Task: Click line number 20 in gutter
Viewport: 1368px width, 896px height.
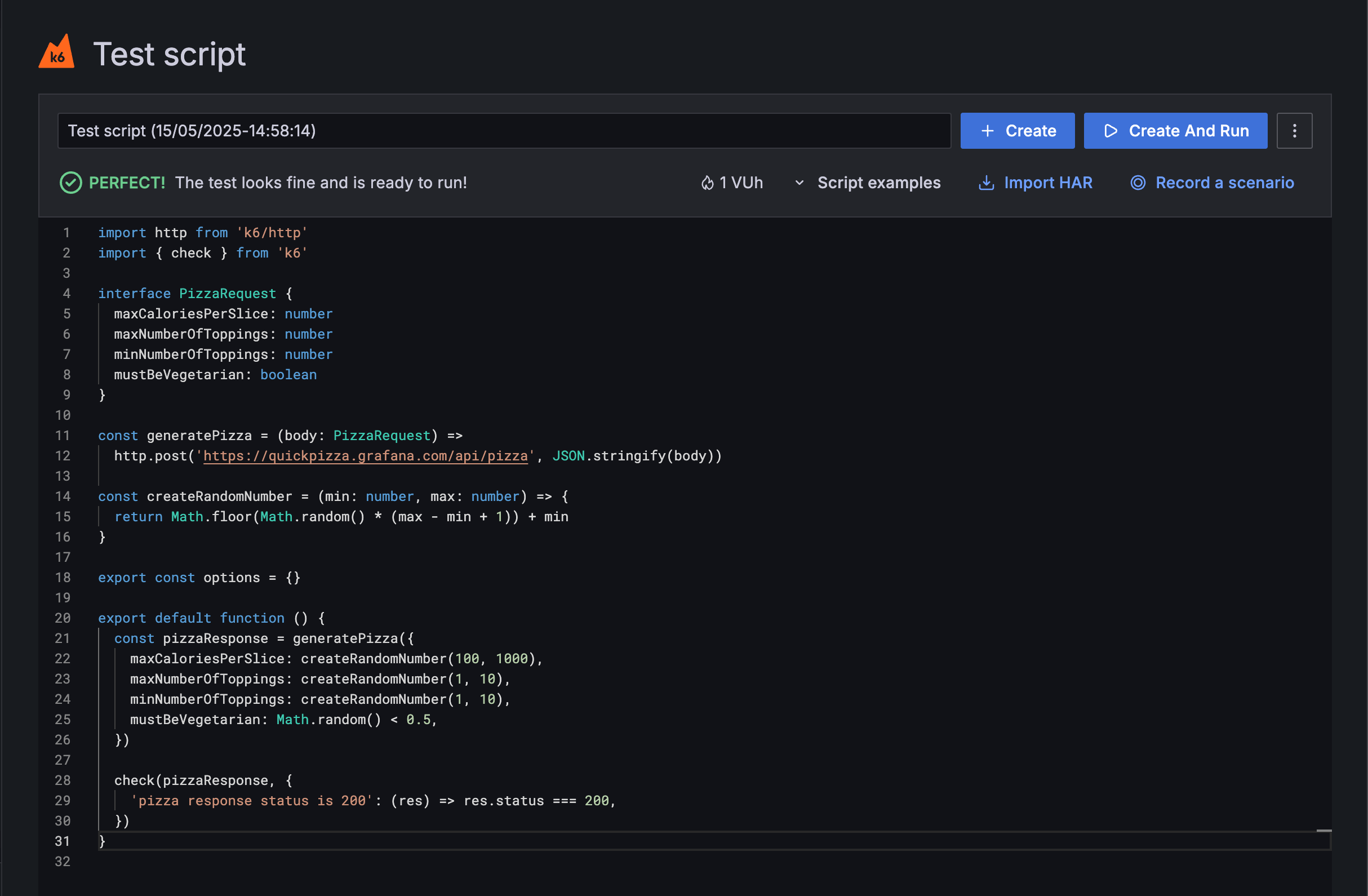Action: pyautogui.click(x=63, y=618)
